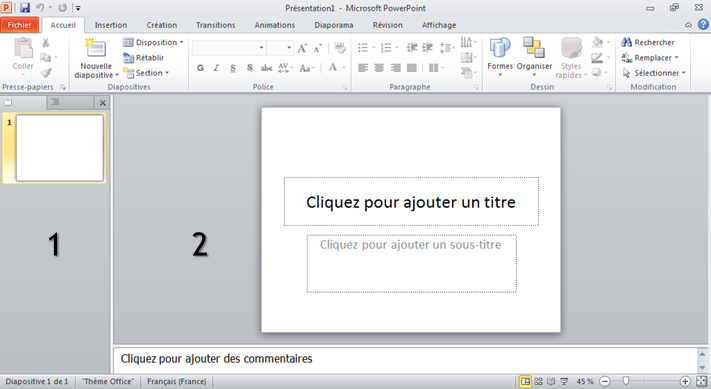Click shape outline pen icon
This screenshot has height=389, width=711.
click(x=598, y=58)
